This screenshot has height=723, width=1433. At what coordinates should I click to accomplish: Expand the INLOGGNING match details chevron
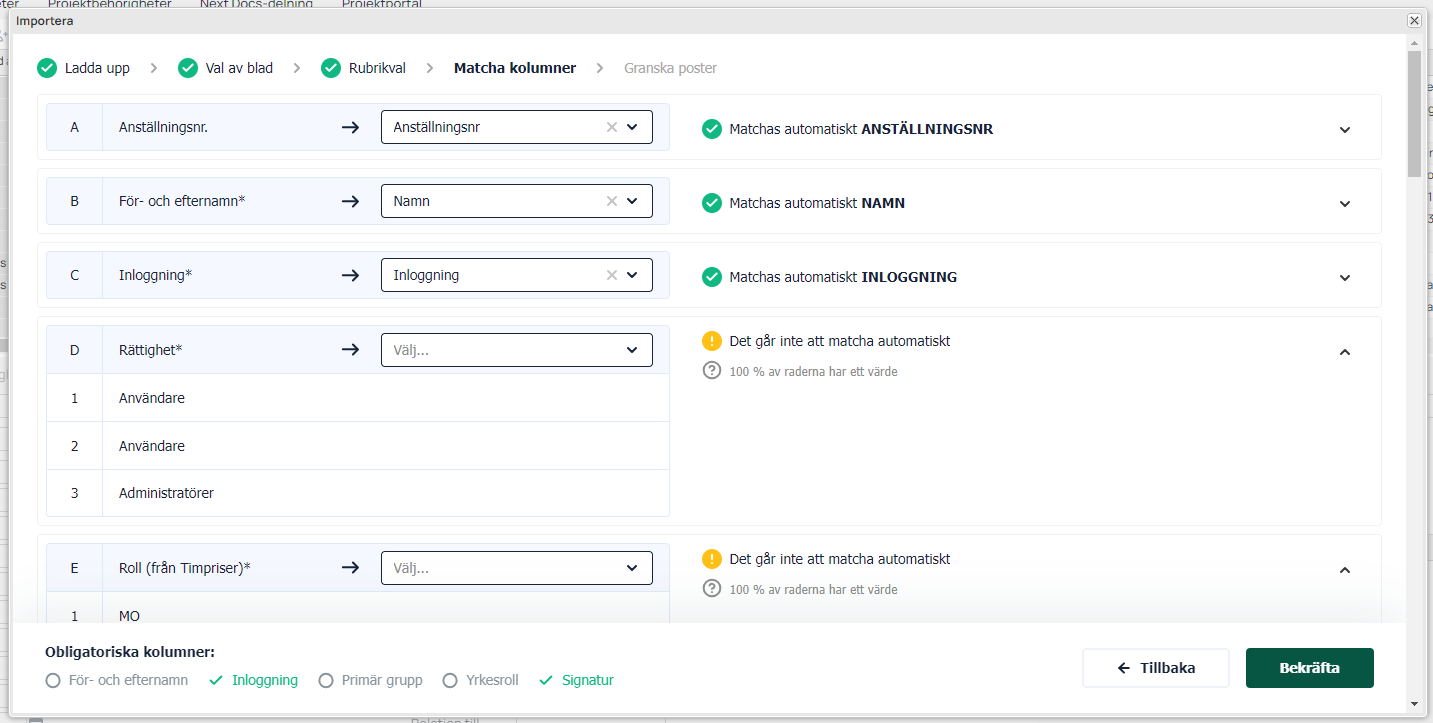[1345, 278]
